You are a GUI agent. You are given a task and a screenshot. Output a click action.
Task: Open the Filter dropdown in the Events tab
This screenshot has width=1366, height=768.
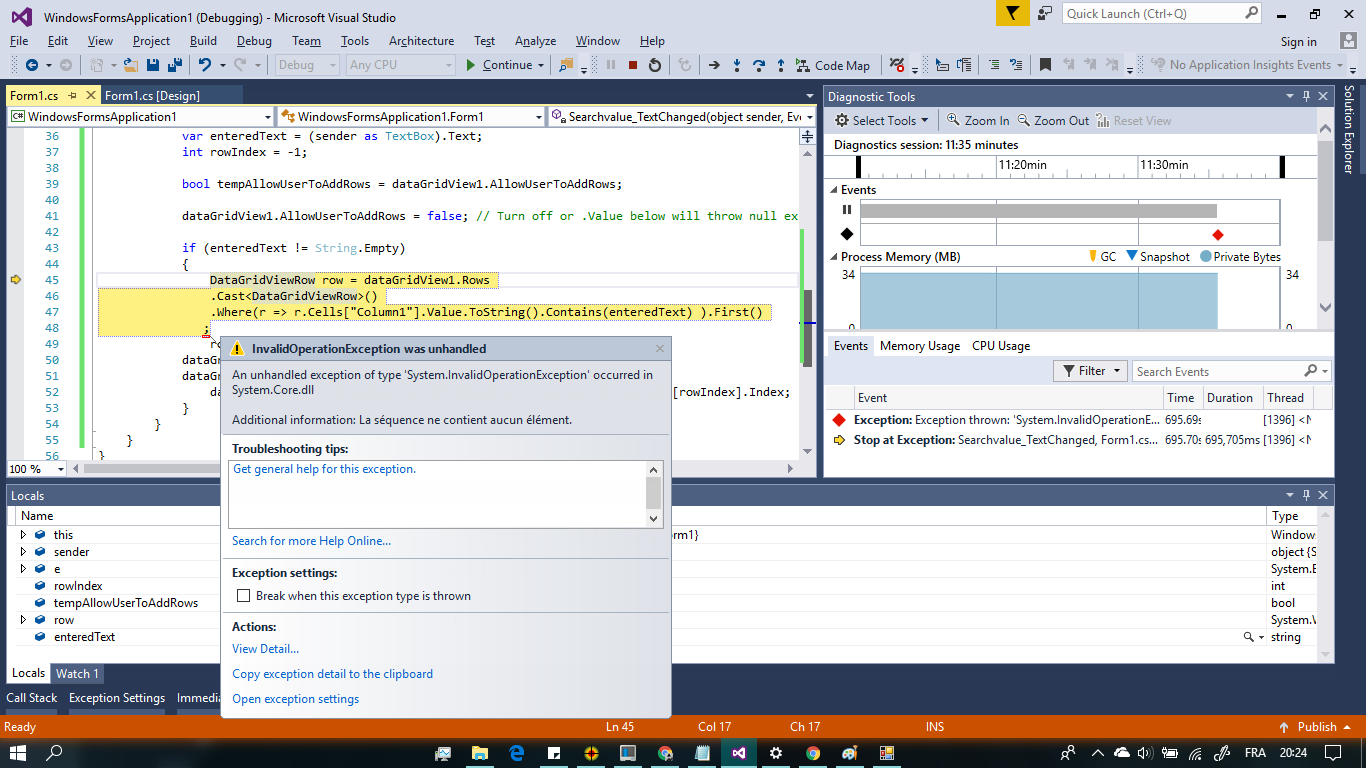[1091, 371]
